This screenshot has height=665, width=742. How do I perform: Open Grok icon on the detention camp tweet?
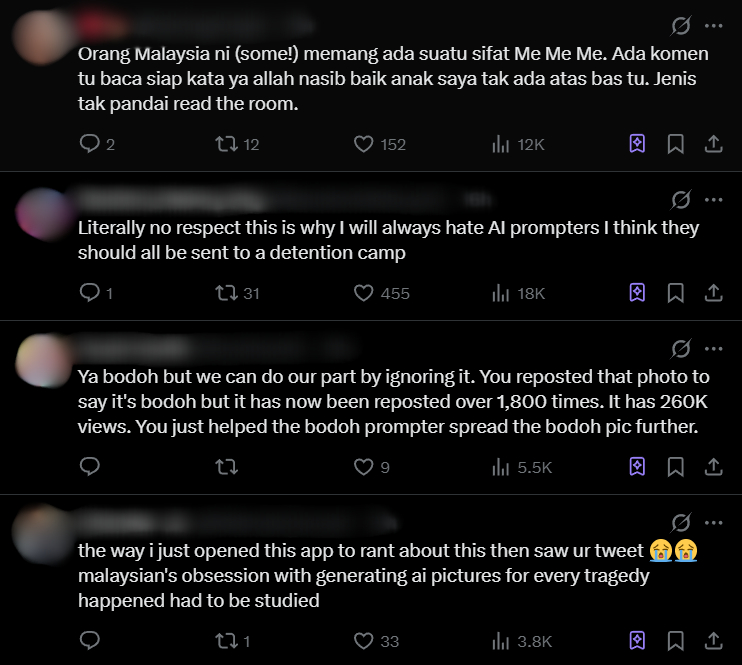[681, 197]
